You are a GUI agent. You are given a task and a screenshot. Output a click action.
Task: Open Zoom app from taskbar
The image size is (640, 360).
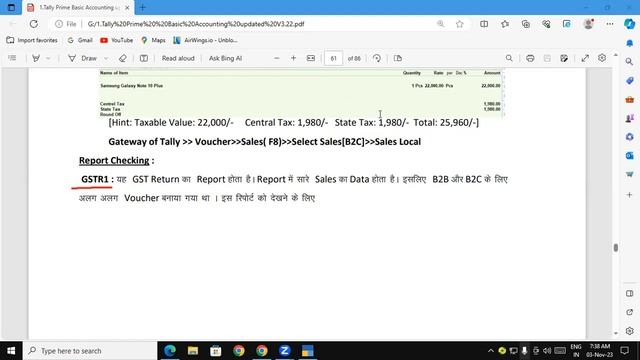tap(284, 351)
